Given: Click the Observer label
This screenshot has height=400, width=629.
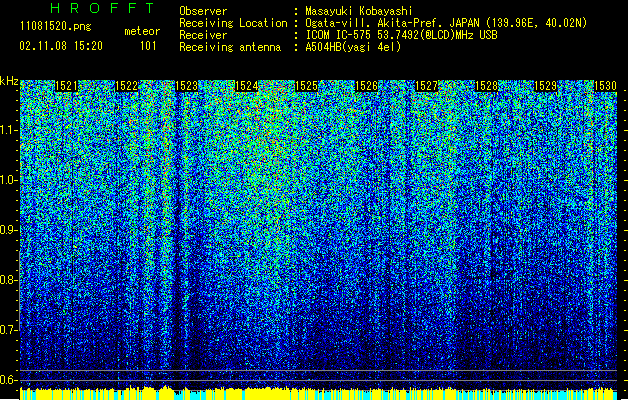Looking at the screenshot, I should coord(203,11).
